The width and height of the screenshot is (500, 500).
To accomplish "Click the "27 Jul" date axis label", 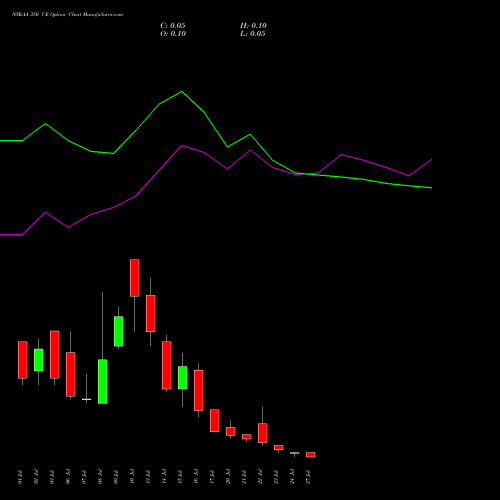I will pyautogui.click(x=308, y=477).
